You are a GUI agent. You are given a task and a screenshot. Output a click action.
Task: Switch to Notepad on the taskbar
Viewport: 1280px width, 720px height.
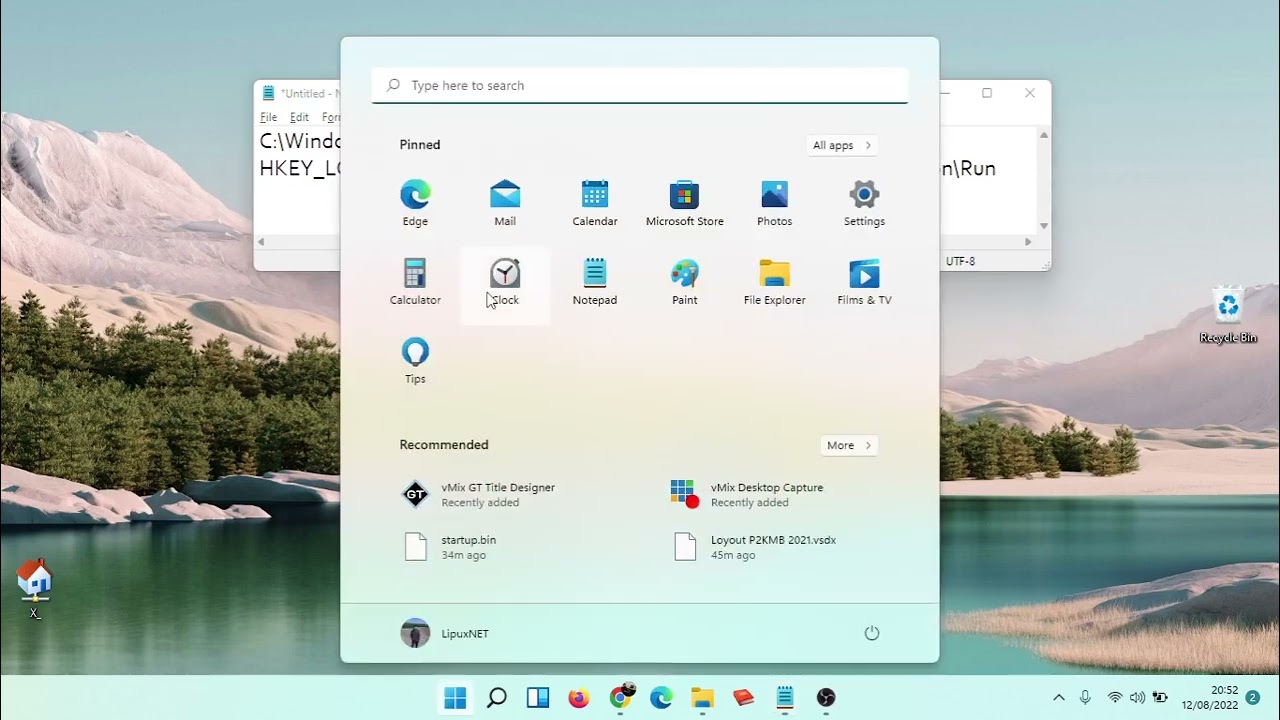[785, 698]
